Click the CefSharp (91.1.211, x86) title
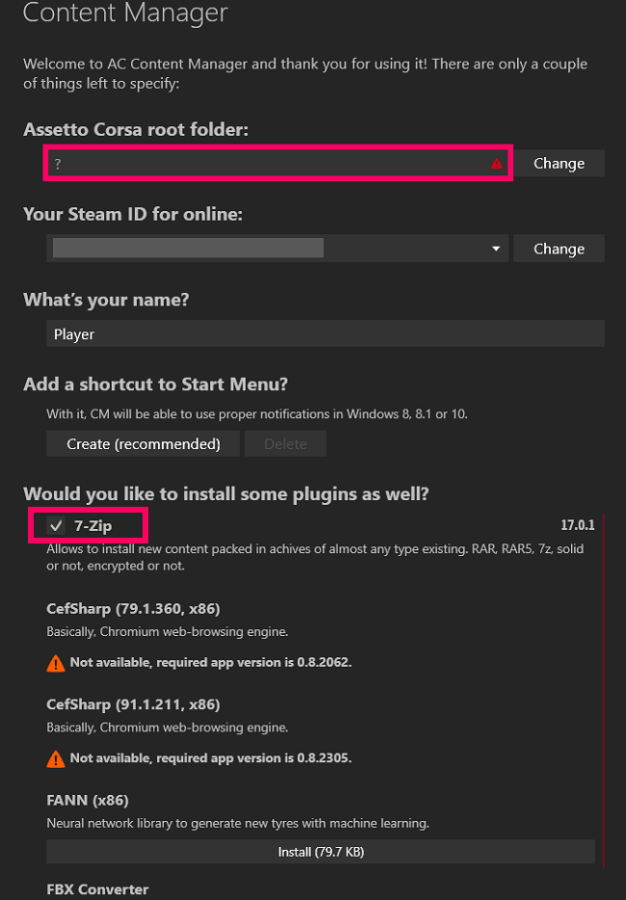This screenshot has height=900, width=626. 133,704
